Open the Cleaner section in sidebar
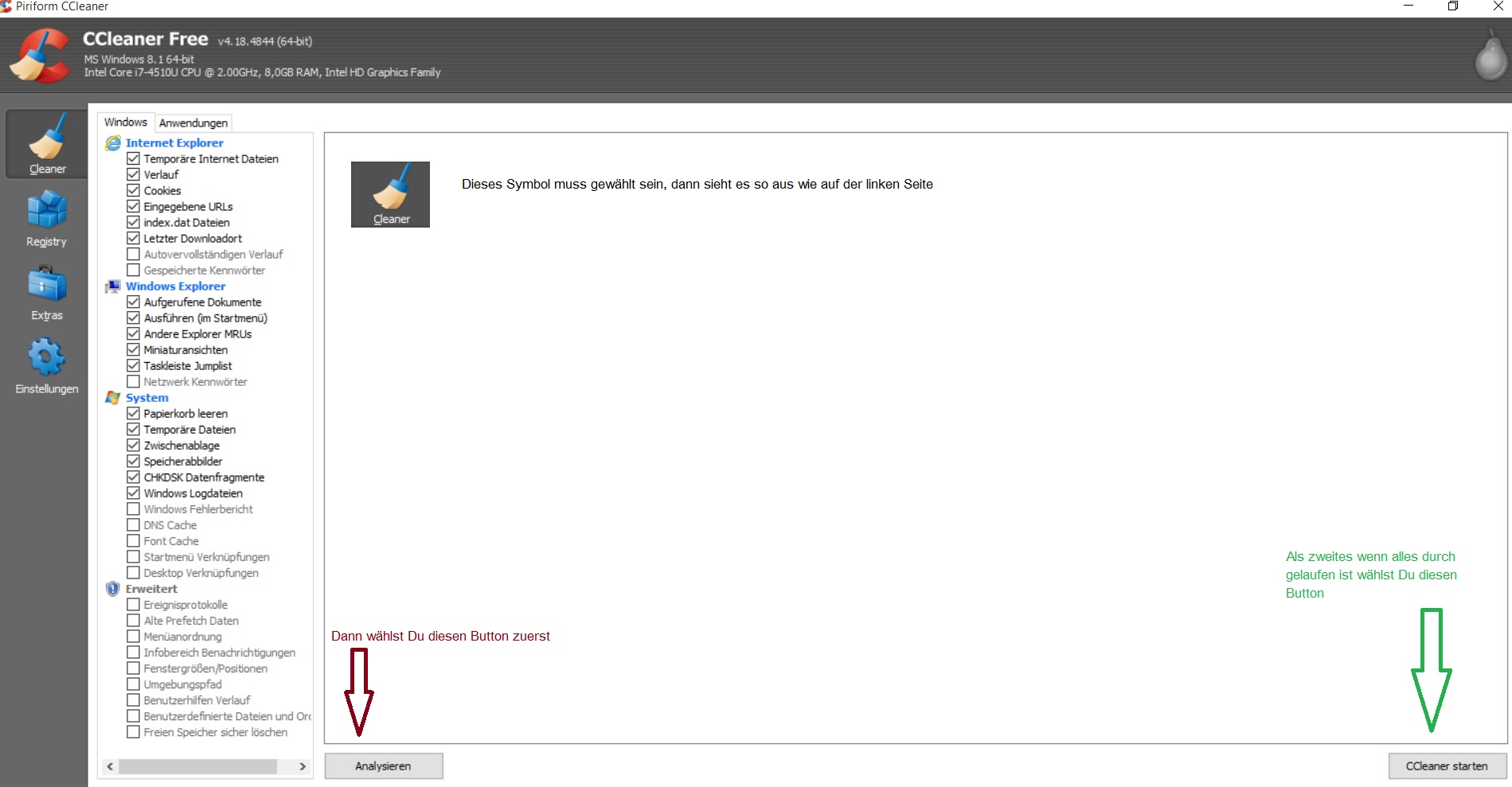 (x=47, y=144)
